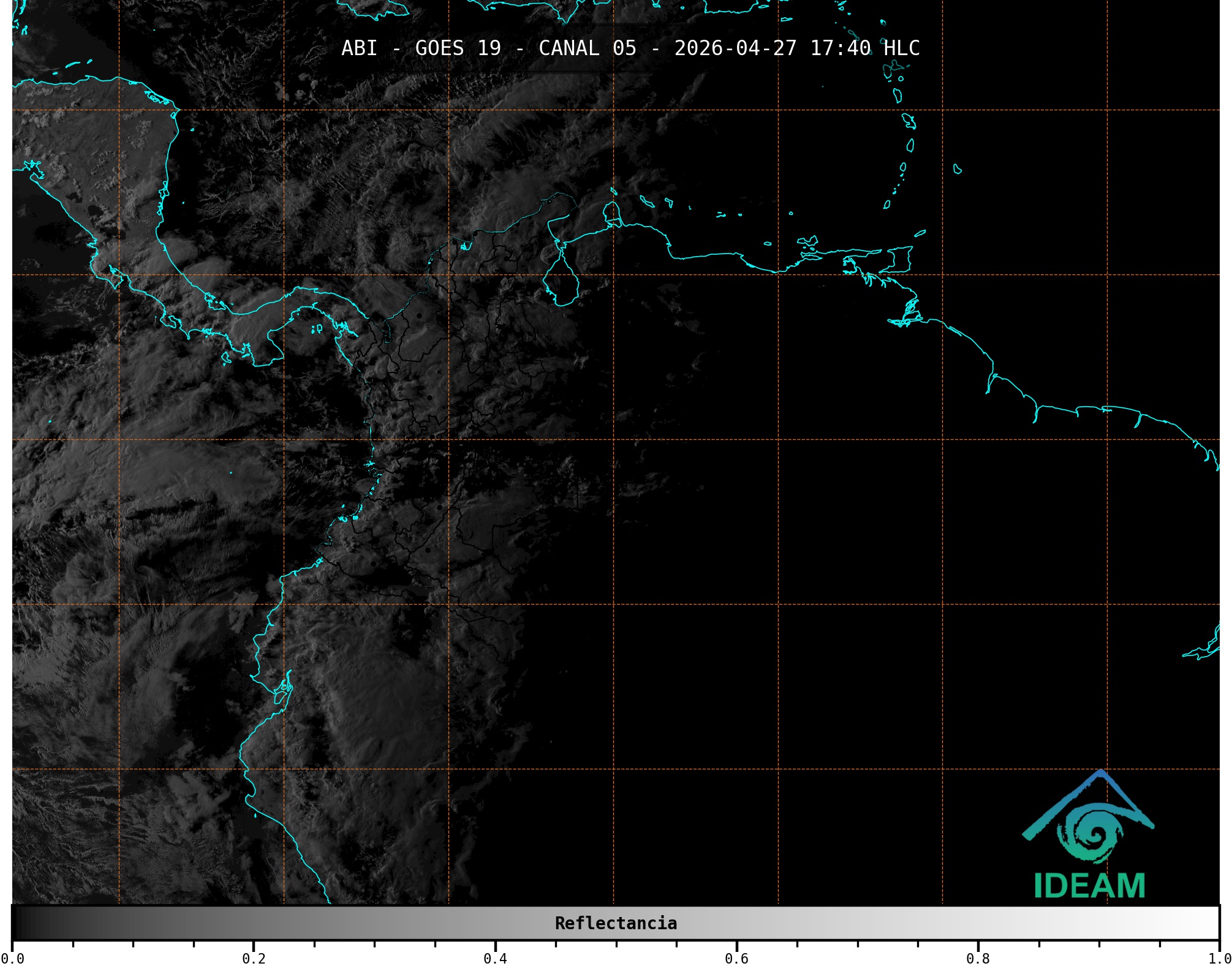Click the green IDEAM text below logo

point(1089,886)
